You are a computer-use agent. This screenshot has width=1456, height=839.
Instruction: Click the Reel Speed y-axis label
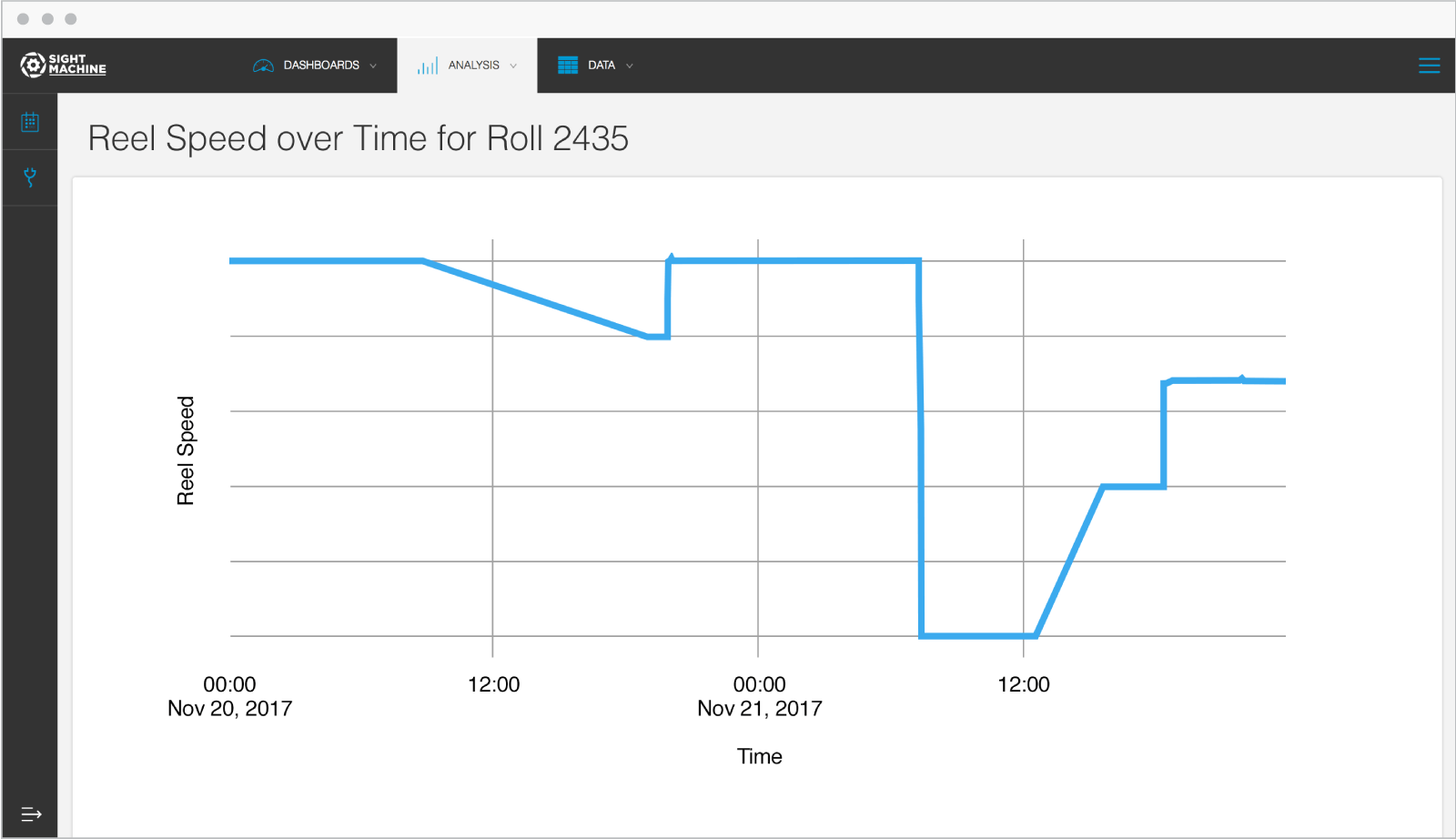[x=186, y=450]
